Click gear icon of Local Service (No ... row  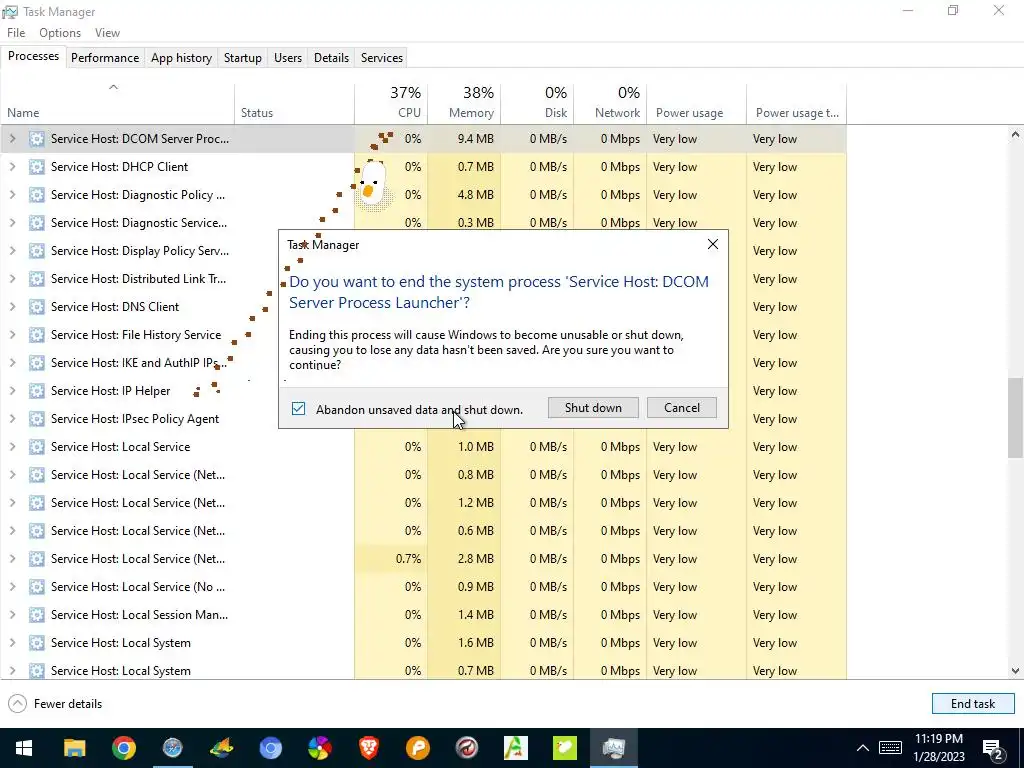[37, 586]
